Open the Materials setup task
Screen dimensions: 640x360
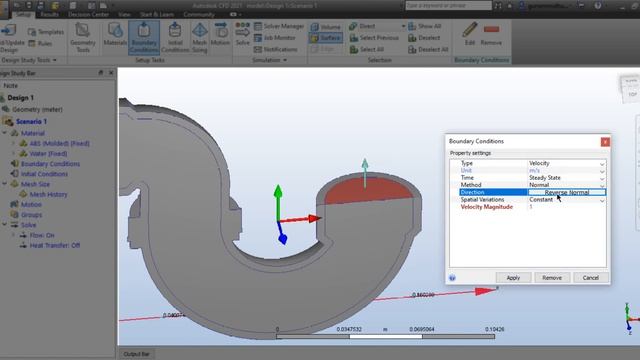[115, 34]
